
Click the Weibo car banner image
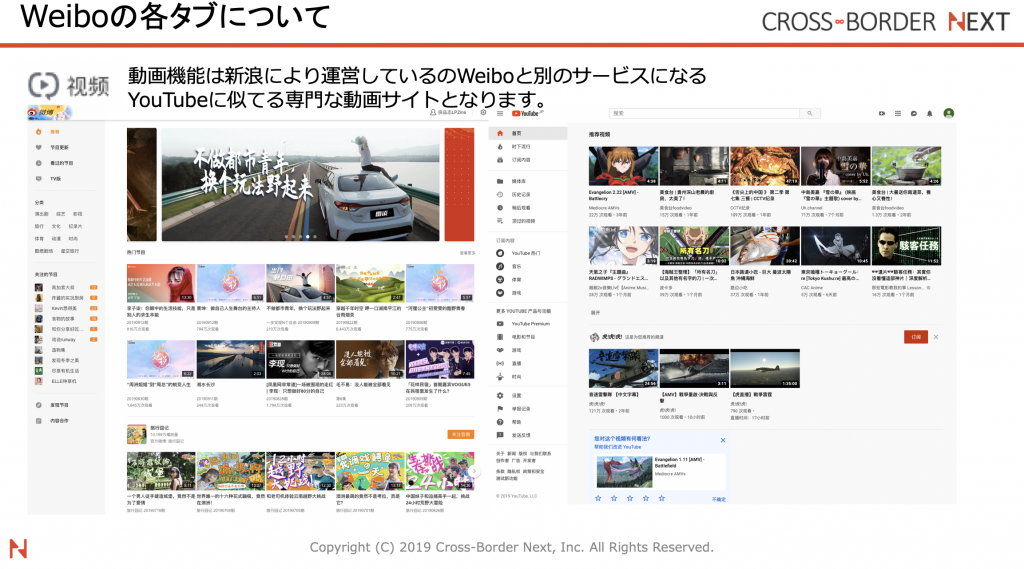point(300,185)
